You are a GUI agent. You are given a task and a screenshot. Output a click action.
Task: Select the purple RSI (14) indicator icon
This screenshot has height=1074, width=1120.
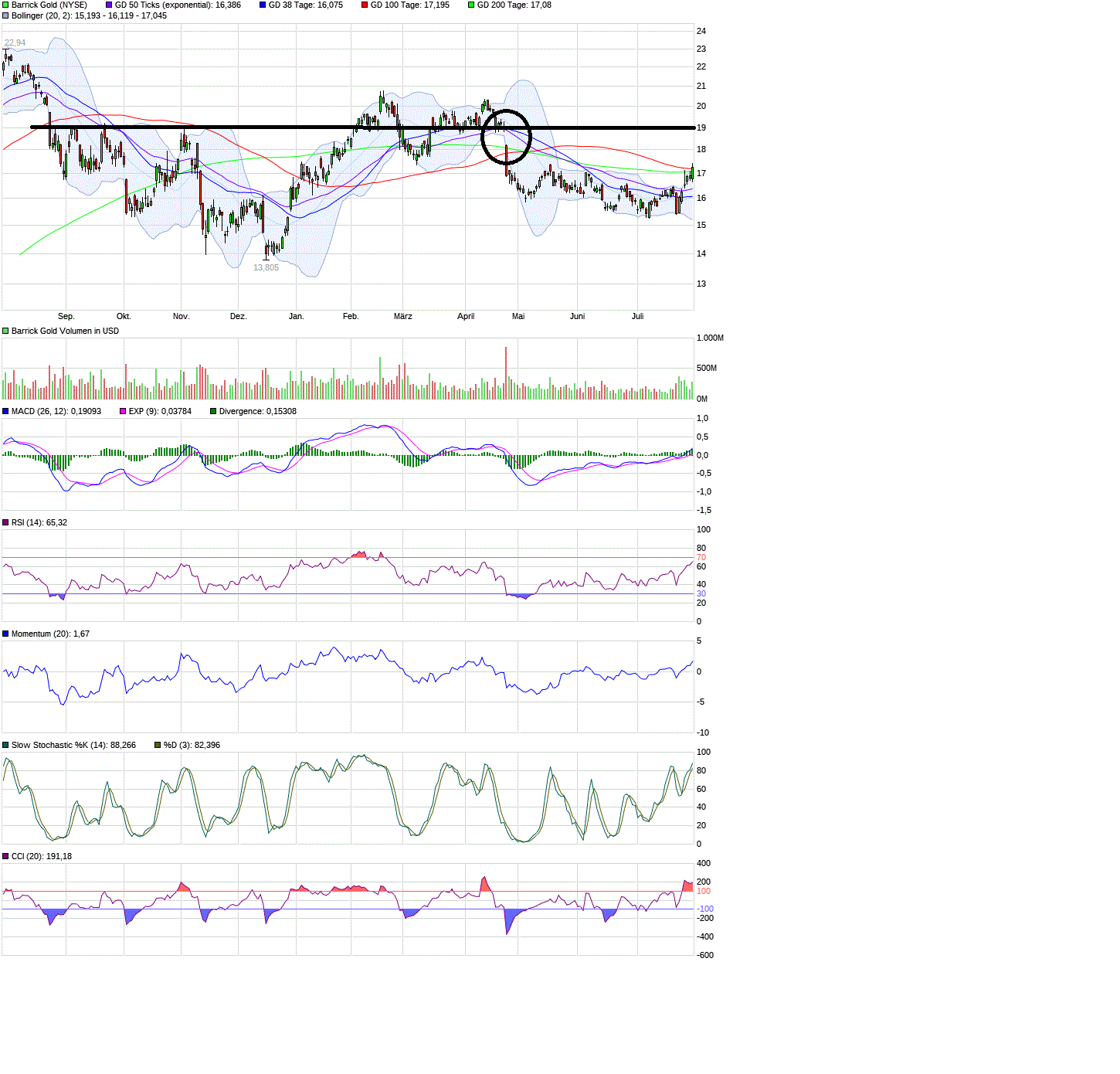click(x=5, y=522)
